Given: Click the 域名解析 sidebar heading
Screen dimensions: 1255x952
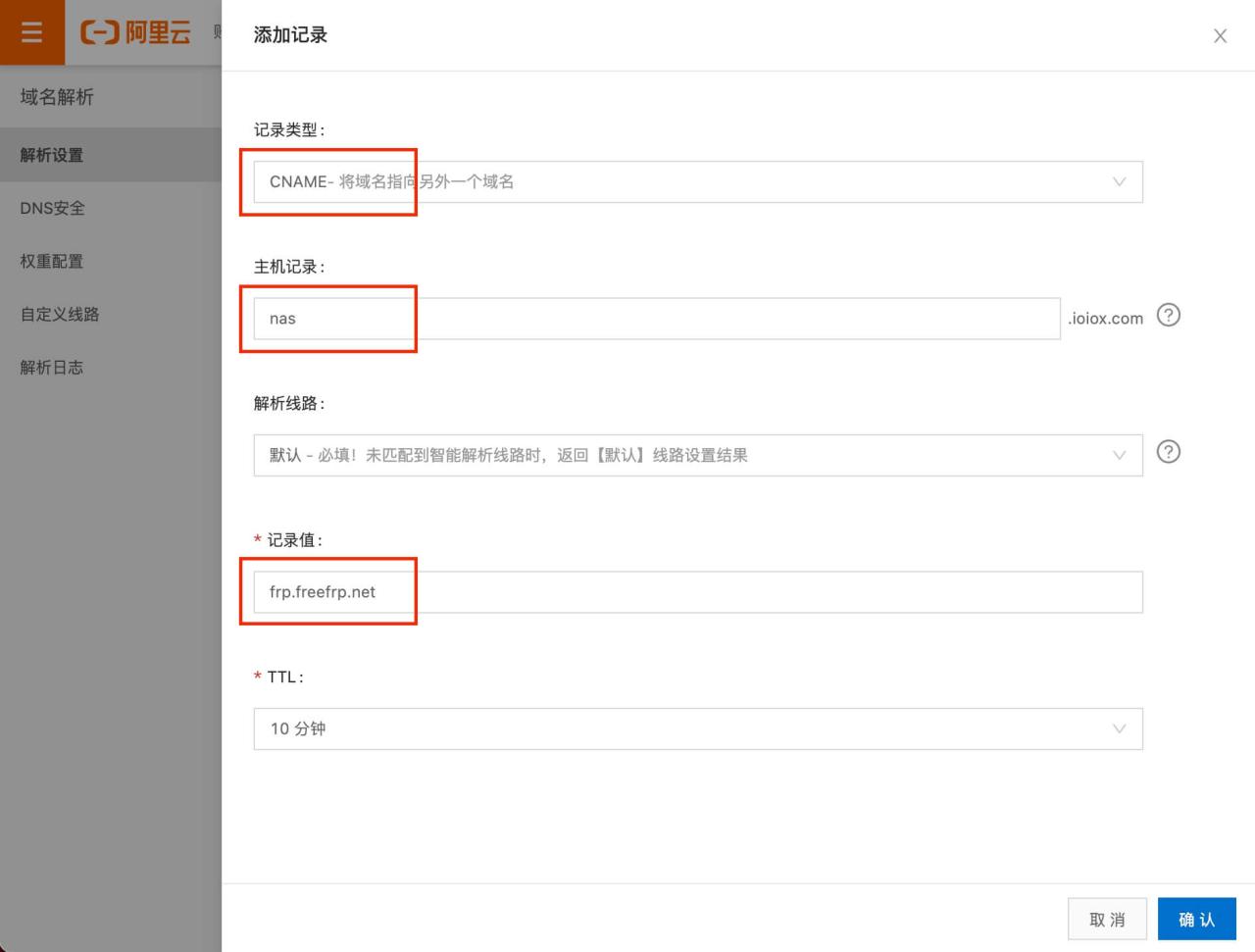Looking at the screenshot, I should click(x=57, y=96).
